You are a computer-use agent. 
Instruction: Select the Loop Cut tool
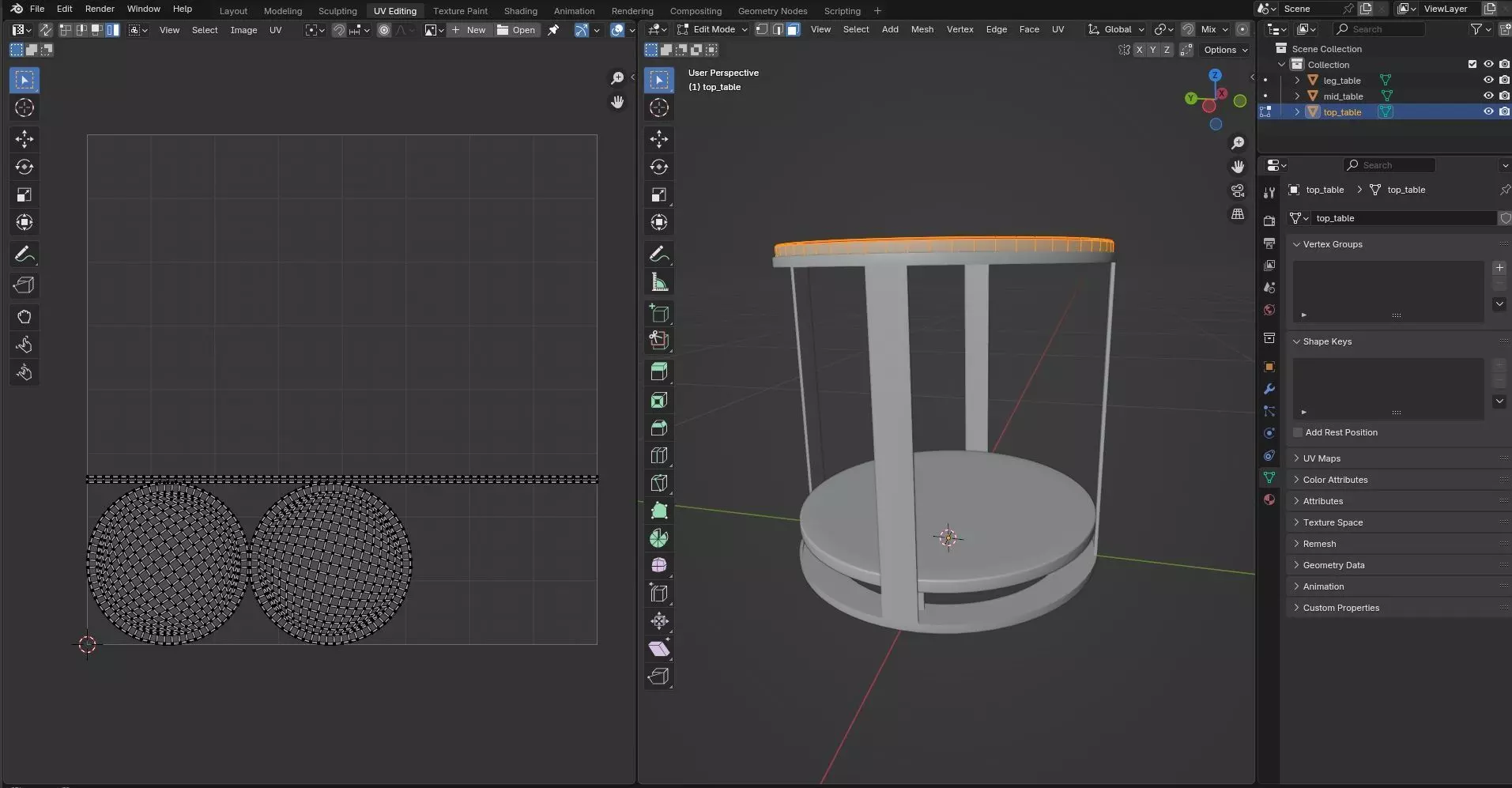(659, 455)
